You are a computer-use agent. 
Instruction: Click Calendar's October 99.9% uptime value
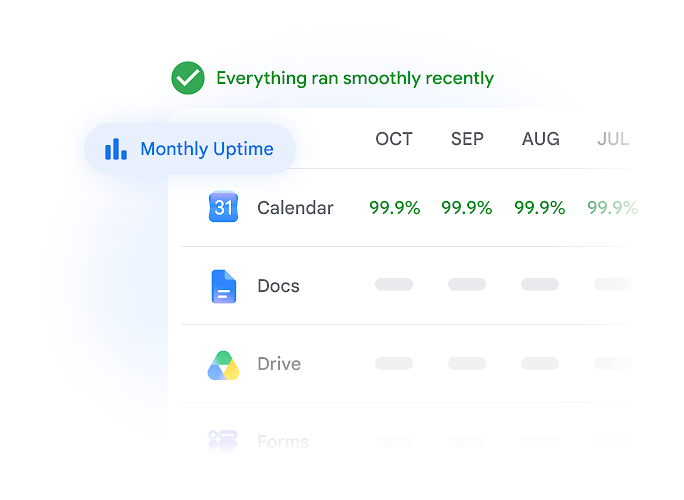395,208
